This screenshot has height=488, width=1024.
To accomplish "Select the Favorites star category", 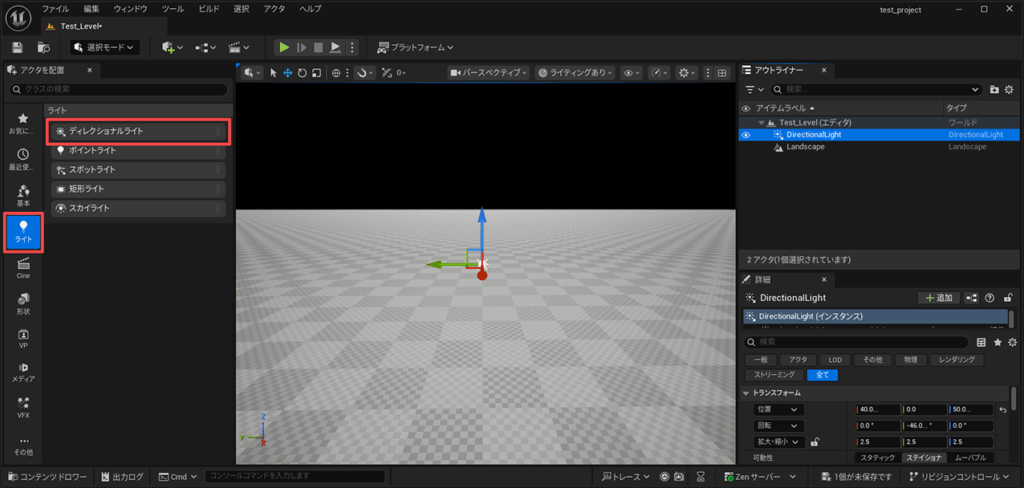I will (23, 123).
